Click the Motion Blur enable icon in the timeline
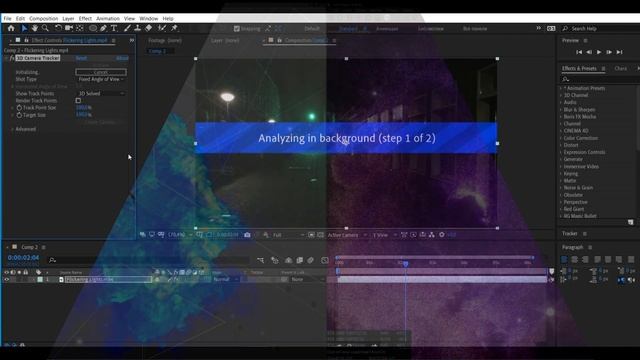Viewport: 640px width, 360px height. tap(311, 260)
